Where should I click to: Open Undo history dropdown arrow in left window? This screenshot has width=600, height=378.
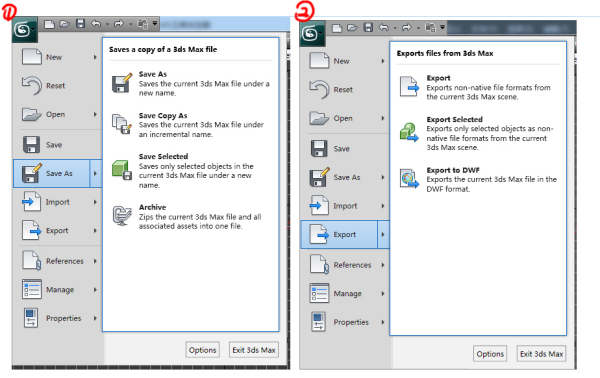[107, 24]
